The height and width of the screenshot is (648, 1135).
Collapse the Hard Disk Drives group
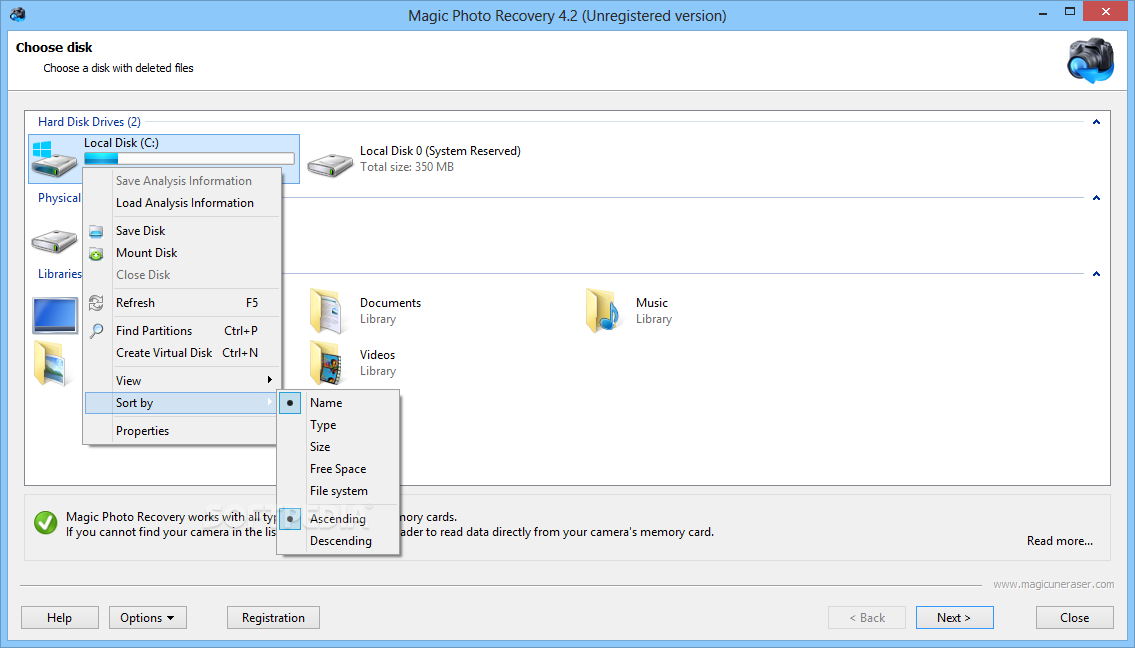(x=1096, y=122)
